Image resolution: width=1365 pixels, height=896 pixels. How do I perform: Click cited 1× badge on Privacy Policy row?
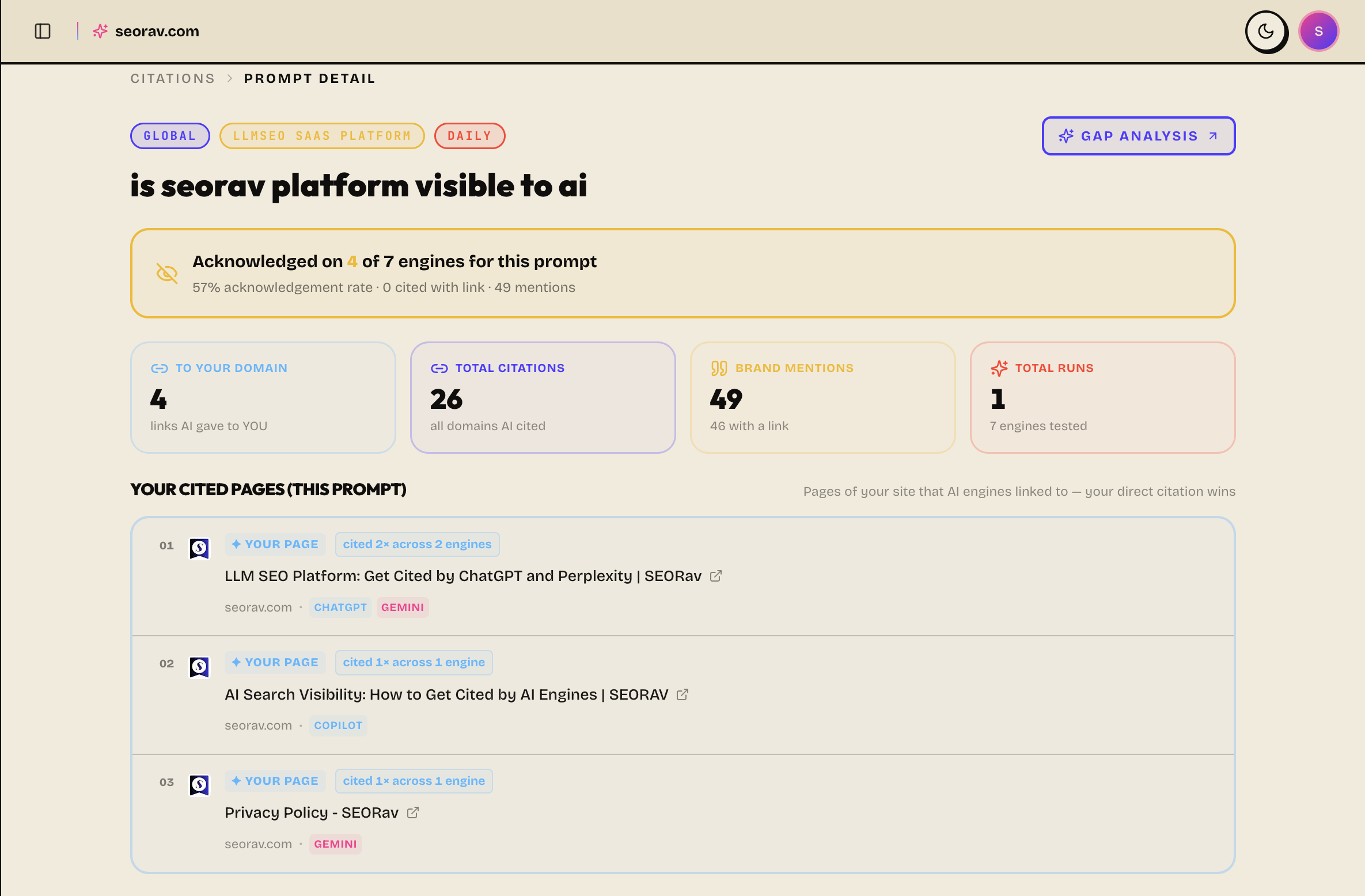(x=414, y=781)
